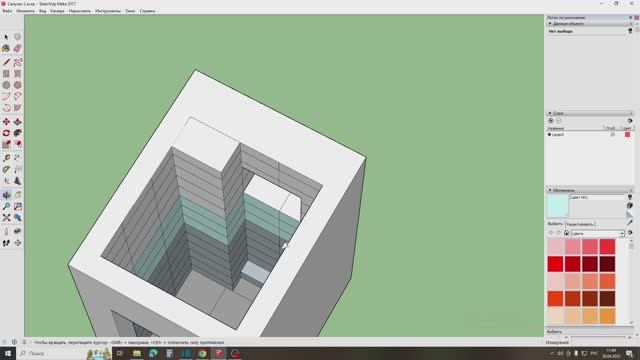Choose the Rotate tool

[6, 133]
